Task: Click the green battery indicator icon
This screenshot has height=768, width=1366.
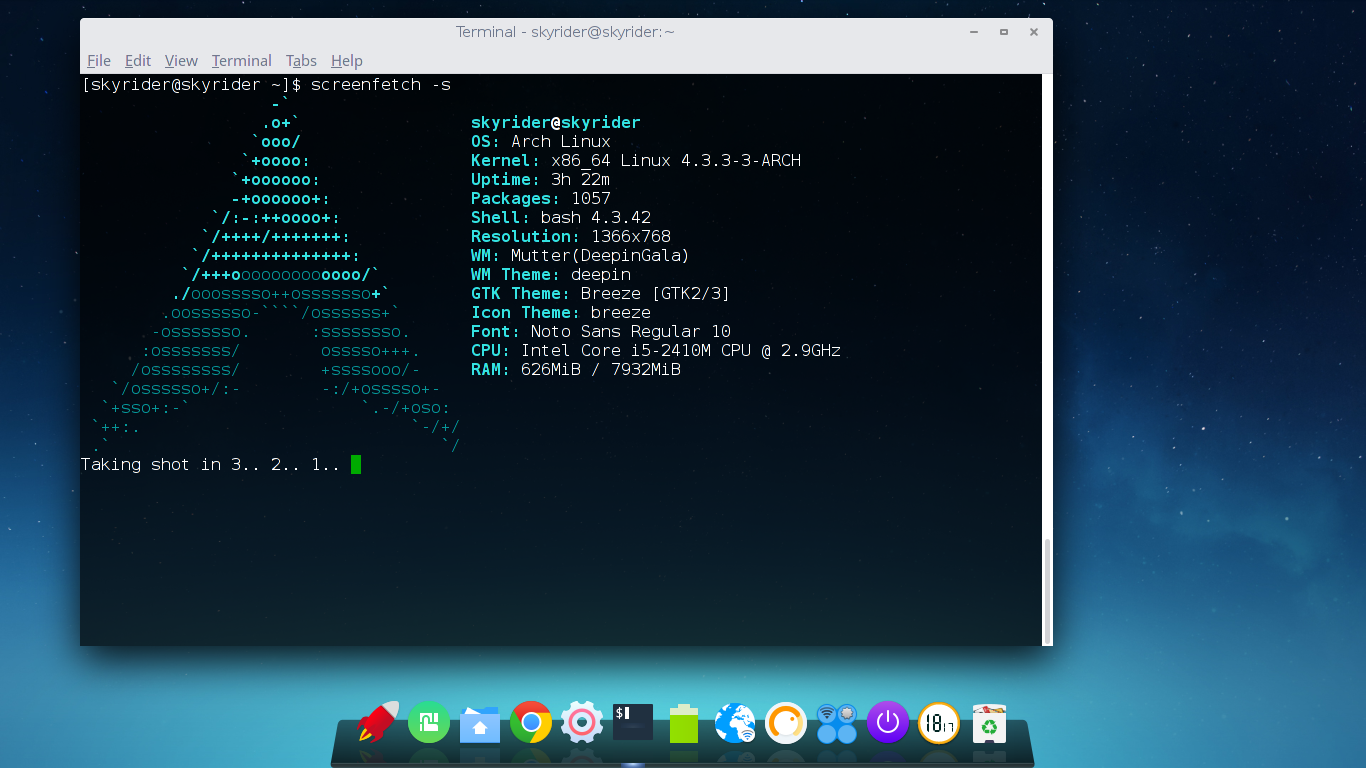Action: point(684,723)
